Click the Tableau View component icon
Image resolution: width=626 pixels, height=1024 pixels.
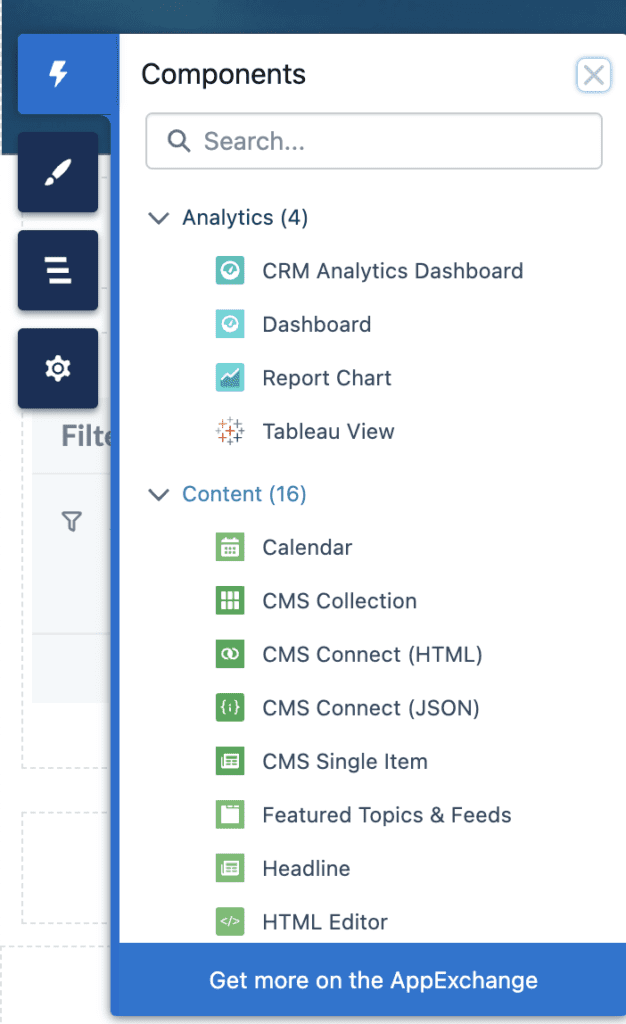click(x=228, y=431)
